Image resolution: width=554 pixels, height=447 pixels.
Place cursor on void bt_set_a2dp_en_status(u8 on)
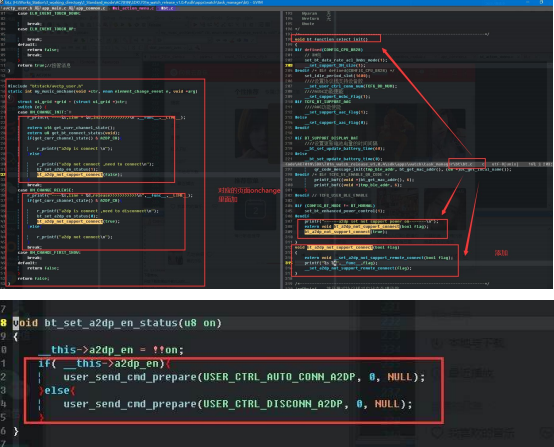[117, 323]
